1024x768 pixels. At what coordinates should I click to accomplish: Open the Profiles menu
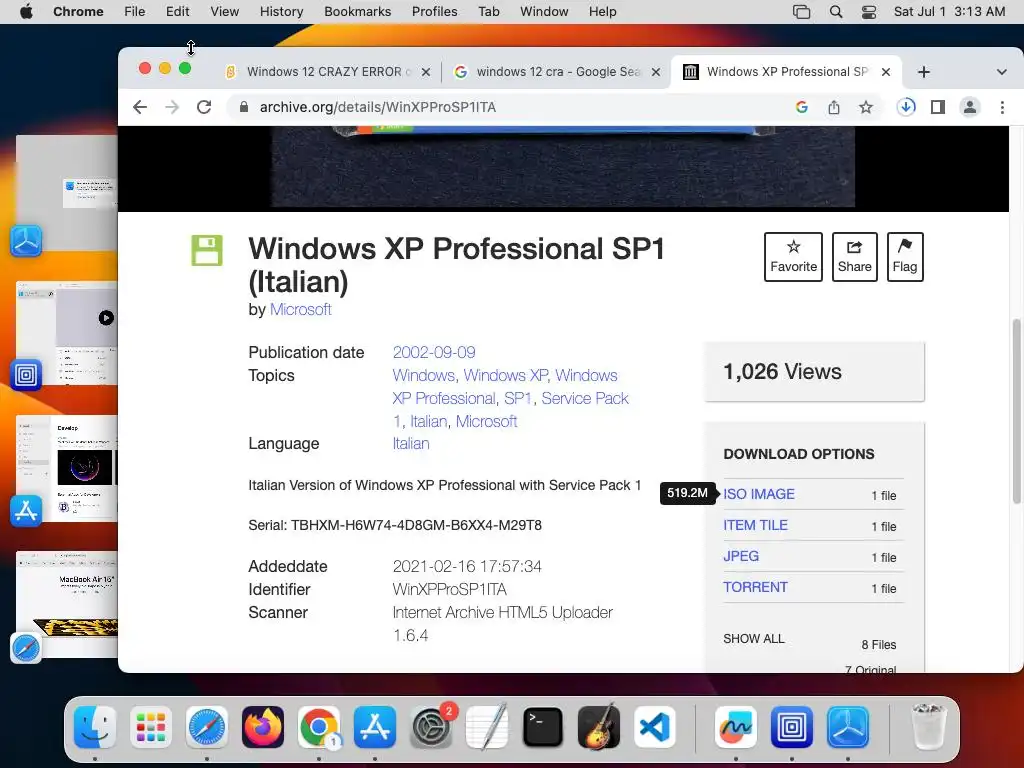pyautogui.click(x=434, y=12)
